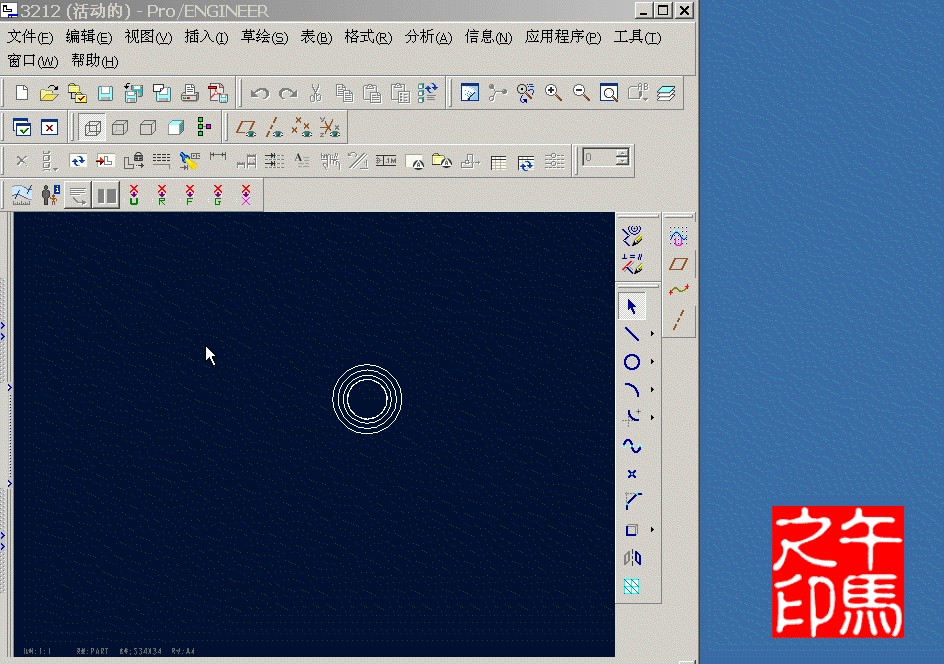Select the Circle sketch tool
Image resolution: width=944 pixels, height=664 pixels.
[632, 362]
